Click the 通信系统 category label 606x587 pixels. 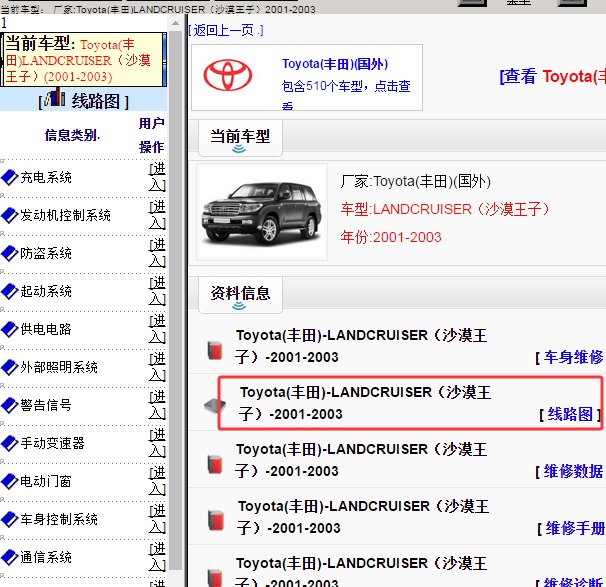coord(46,557)
